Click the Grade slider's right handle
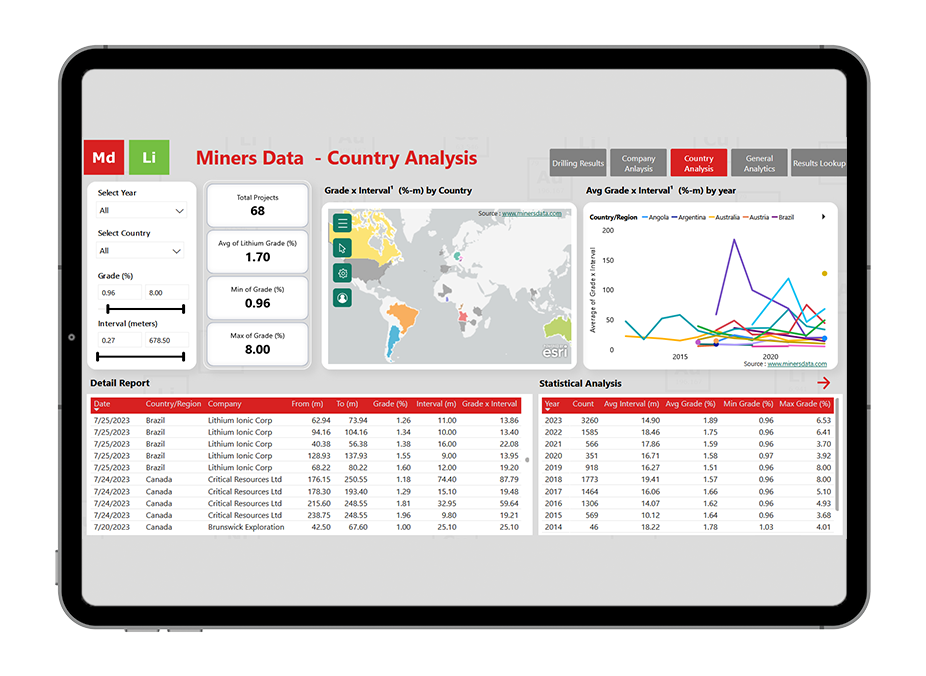This screenshot has width=926, height=676. pos(184,309)
